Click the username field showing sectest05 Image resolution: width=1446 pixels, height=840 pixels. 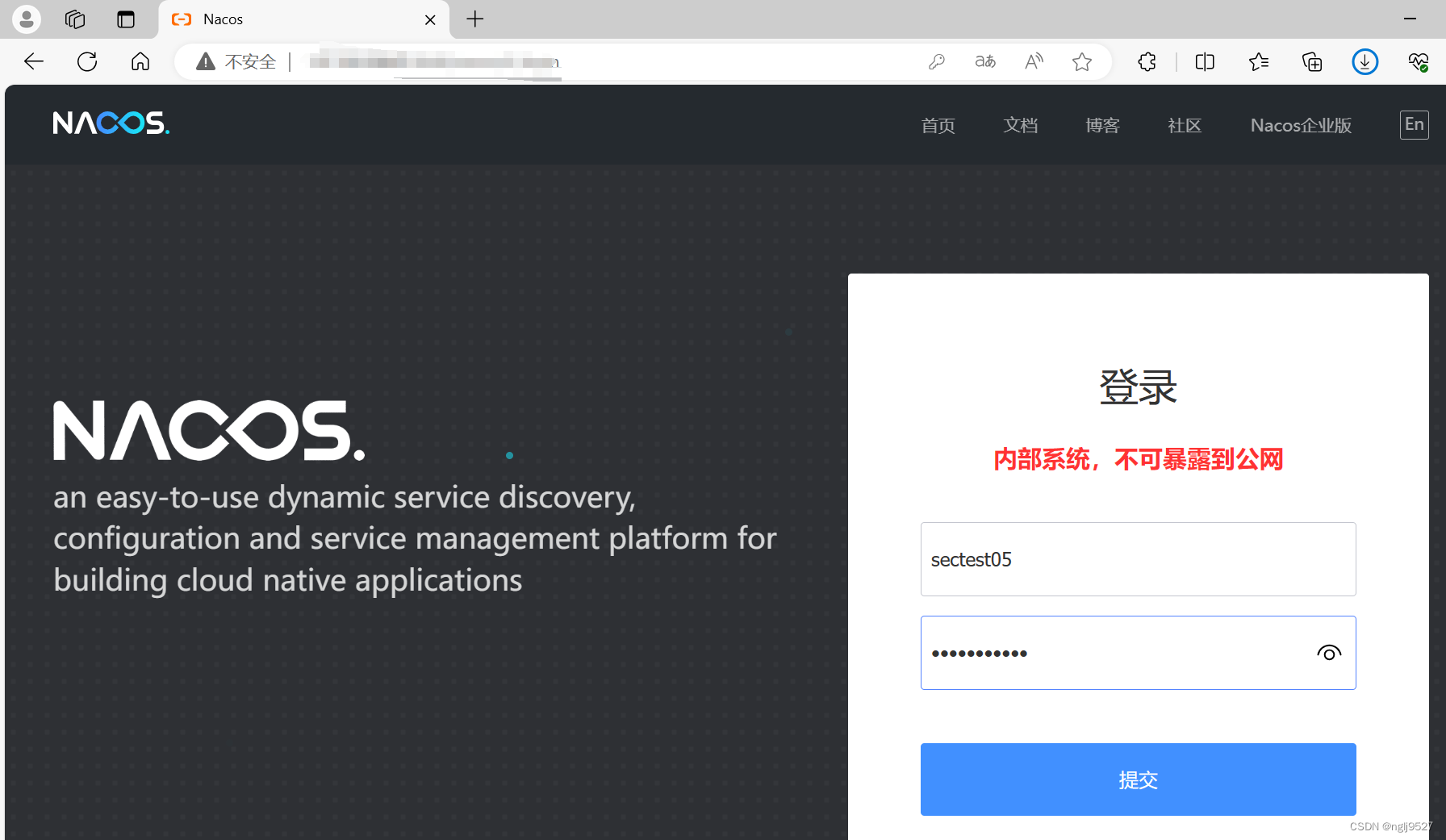(1138, 559)
